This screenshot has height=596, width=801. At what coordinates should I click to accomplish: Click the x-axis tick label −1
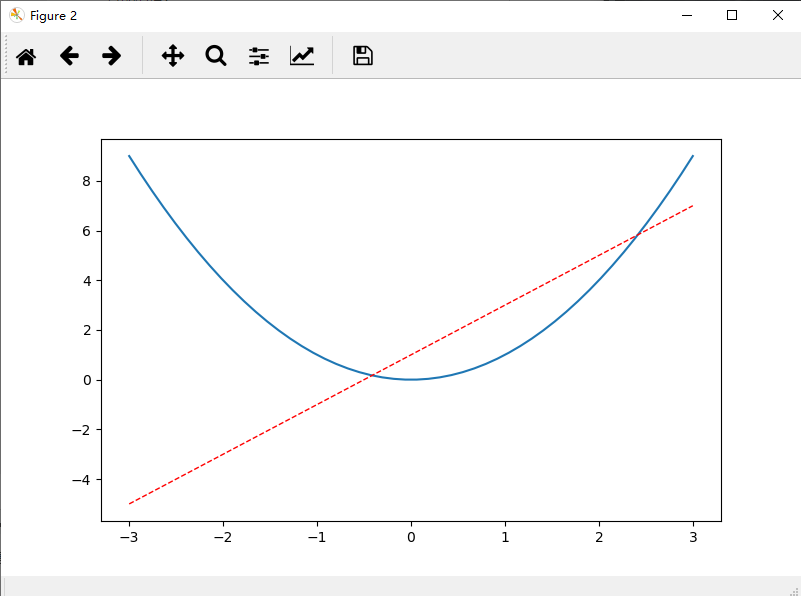(317, 537)
